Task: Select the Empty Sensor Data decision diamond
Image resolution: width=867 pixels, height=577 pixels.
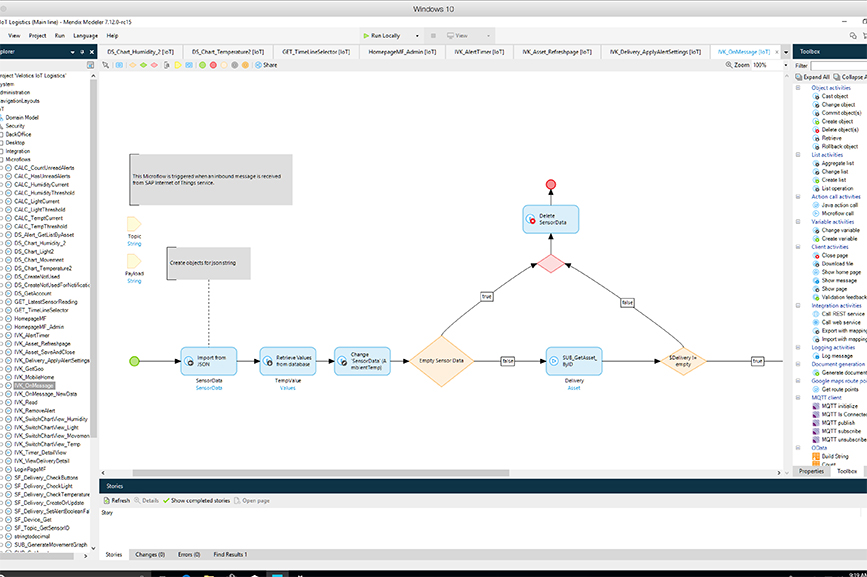Action: tap(441, 361)
